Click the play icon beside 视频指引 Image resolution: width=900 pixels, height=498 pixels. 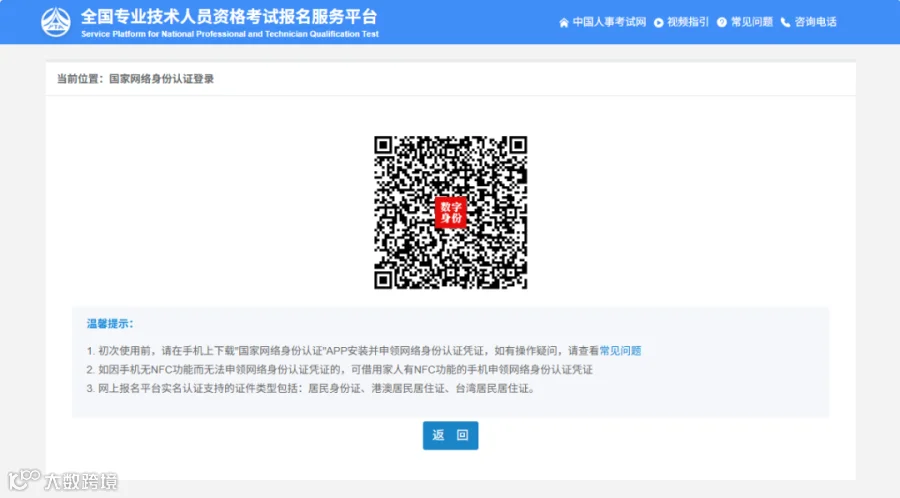click(x=658, y=22)
